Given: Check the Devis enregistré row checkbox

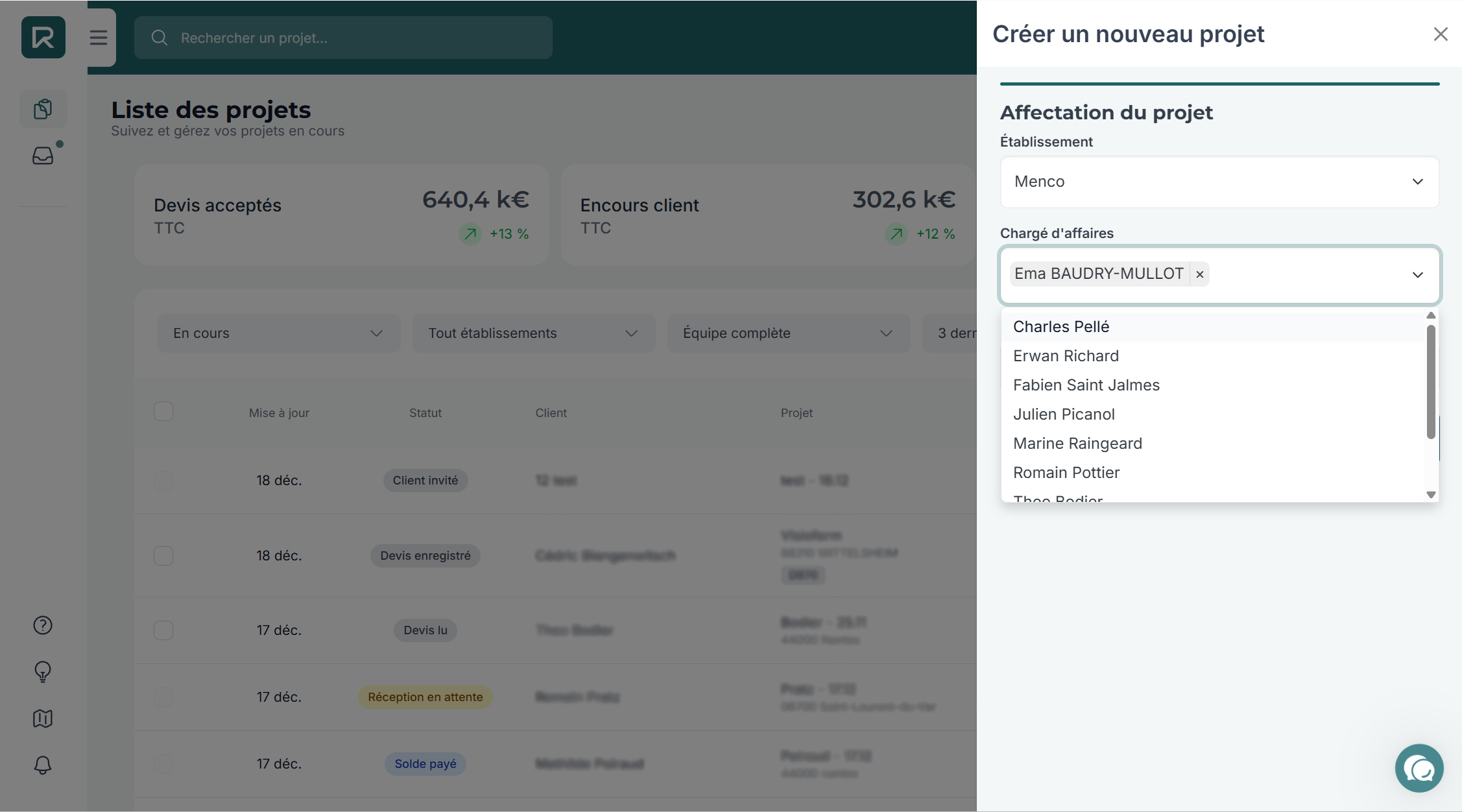Looking at the screenshot, I should tap(163, 556).
